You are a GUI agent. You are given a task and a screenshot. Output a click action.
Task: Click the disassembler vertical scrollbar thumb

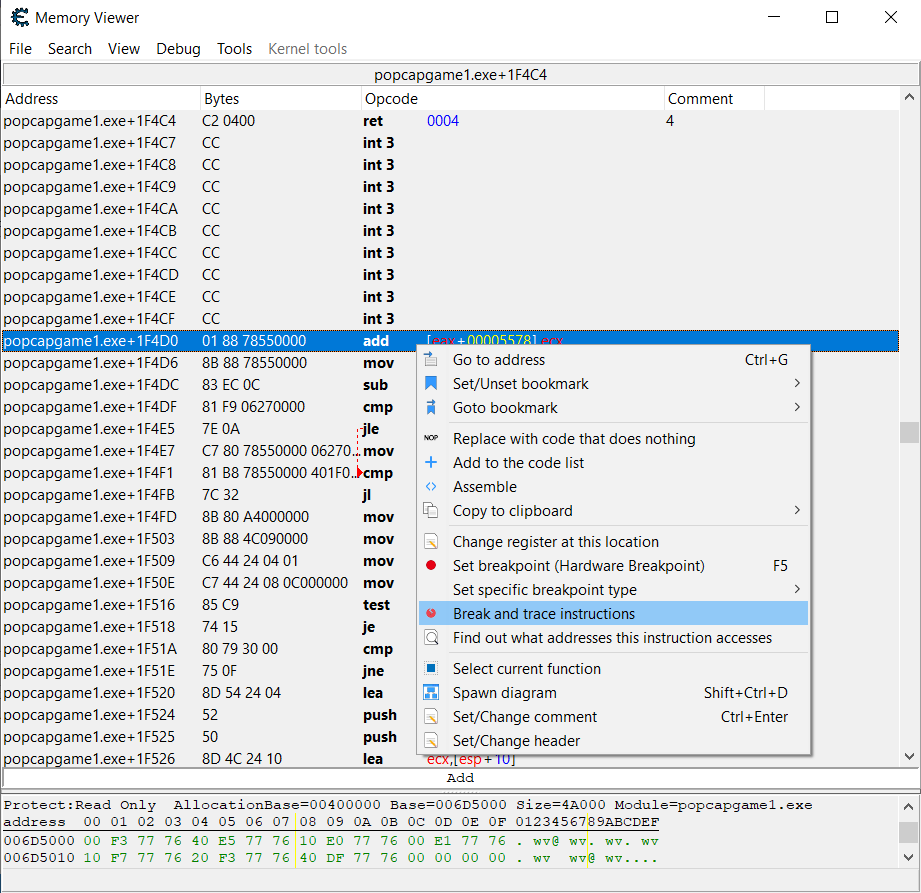click(909, 432)
